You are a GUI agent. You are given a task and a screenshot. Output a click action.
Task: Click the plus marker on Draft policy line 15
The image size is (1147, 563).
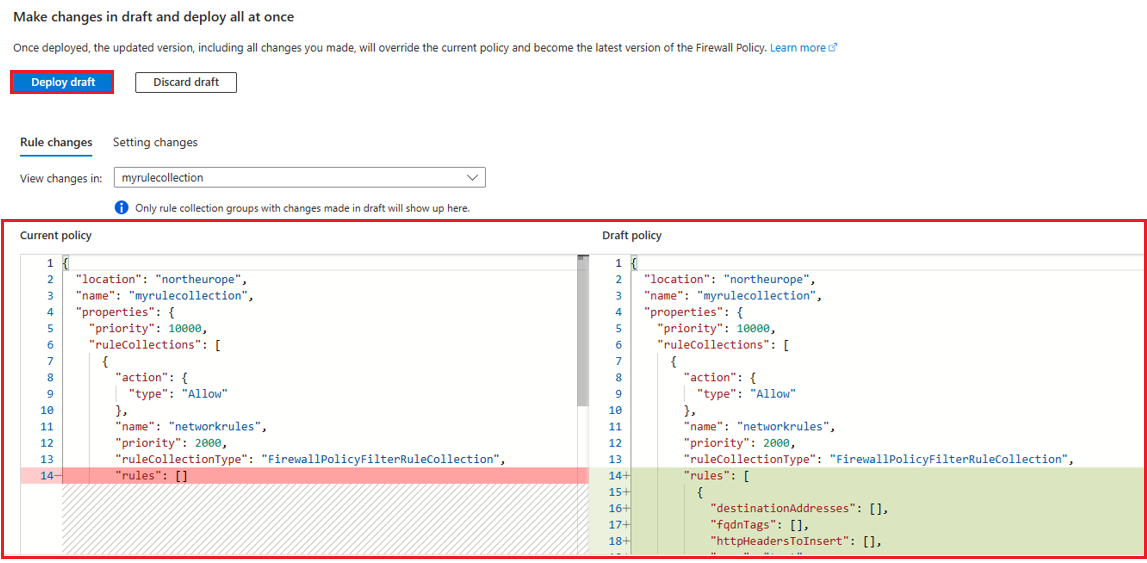click(x=627, y=492)
